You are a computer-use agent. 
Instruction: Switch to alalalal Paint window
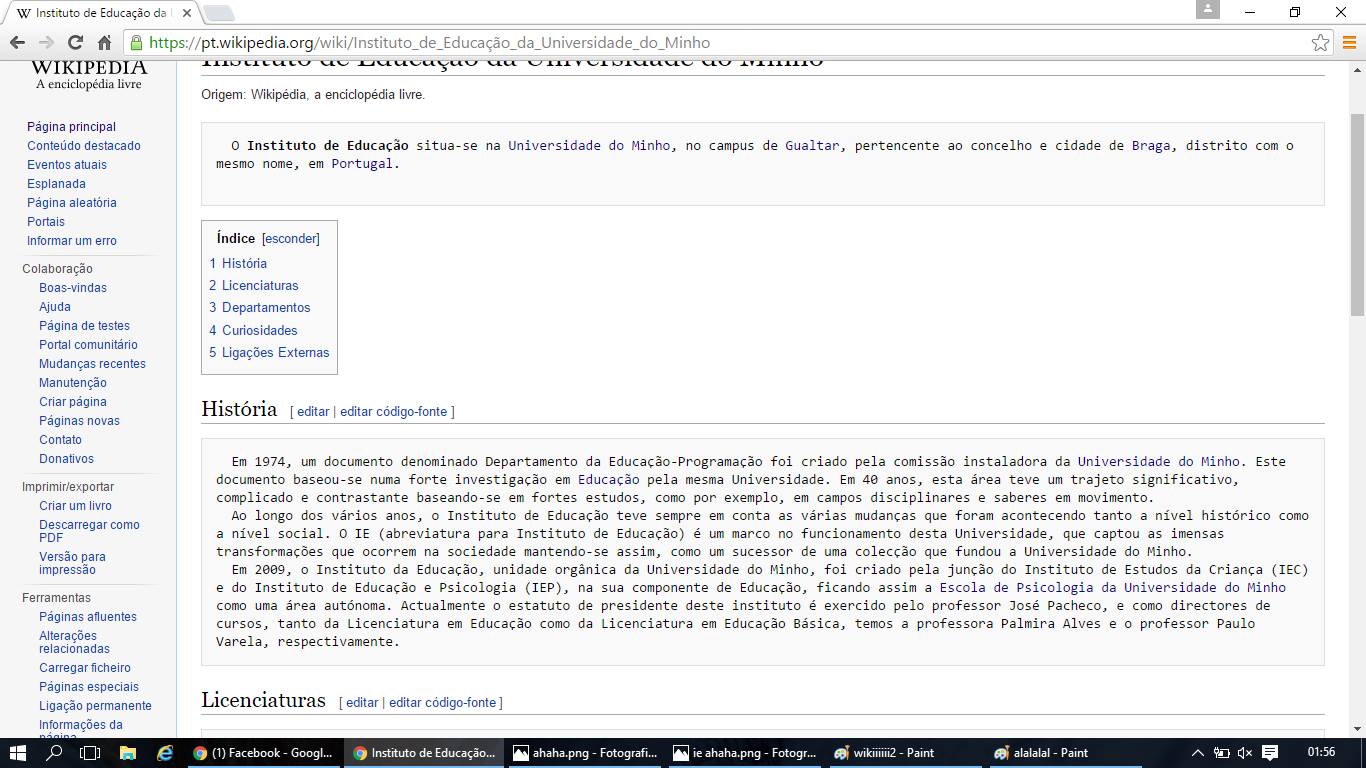1064,753
